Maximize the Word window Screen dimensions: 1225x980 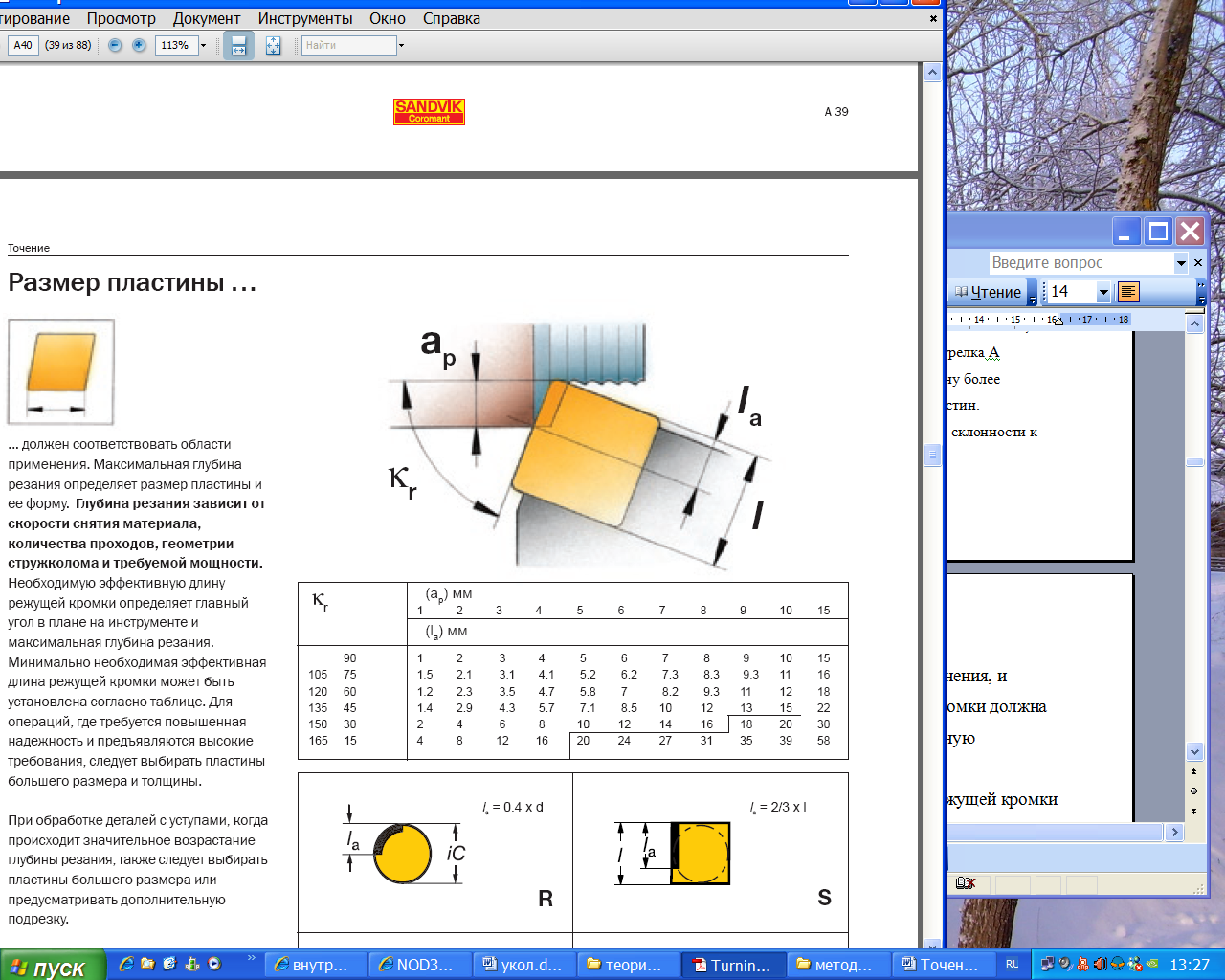[1158, 232]
